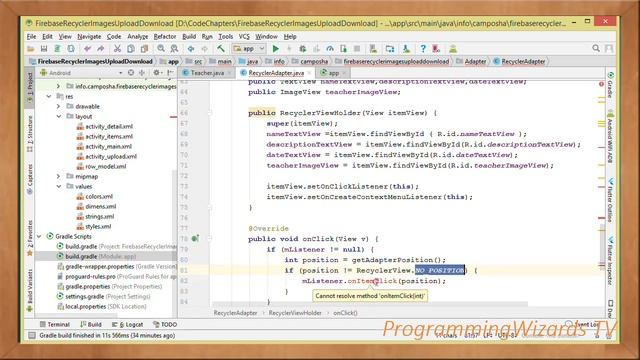Open the Build menu
This screenshot has height=360, width=640.
click(189, 37)
